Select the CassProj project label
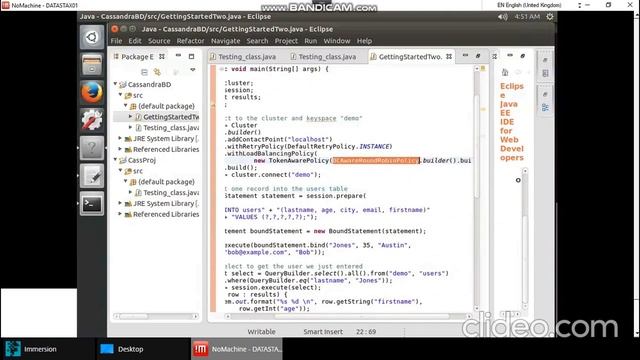The height and width of the screenshot is (360, 640). 142,160
